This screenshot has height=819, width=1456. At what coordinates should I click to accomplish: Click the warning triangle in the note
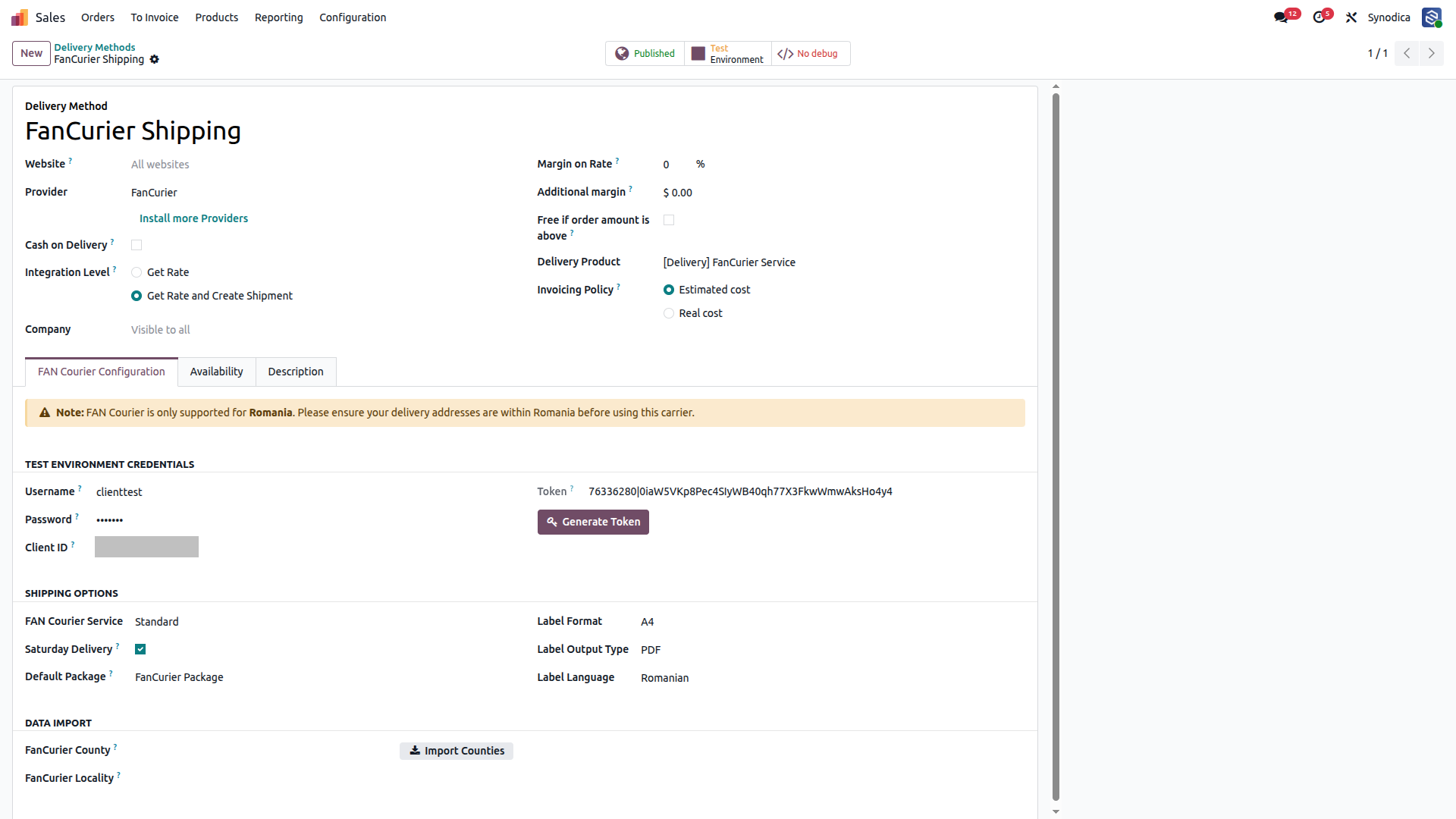tap(45, 413)
